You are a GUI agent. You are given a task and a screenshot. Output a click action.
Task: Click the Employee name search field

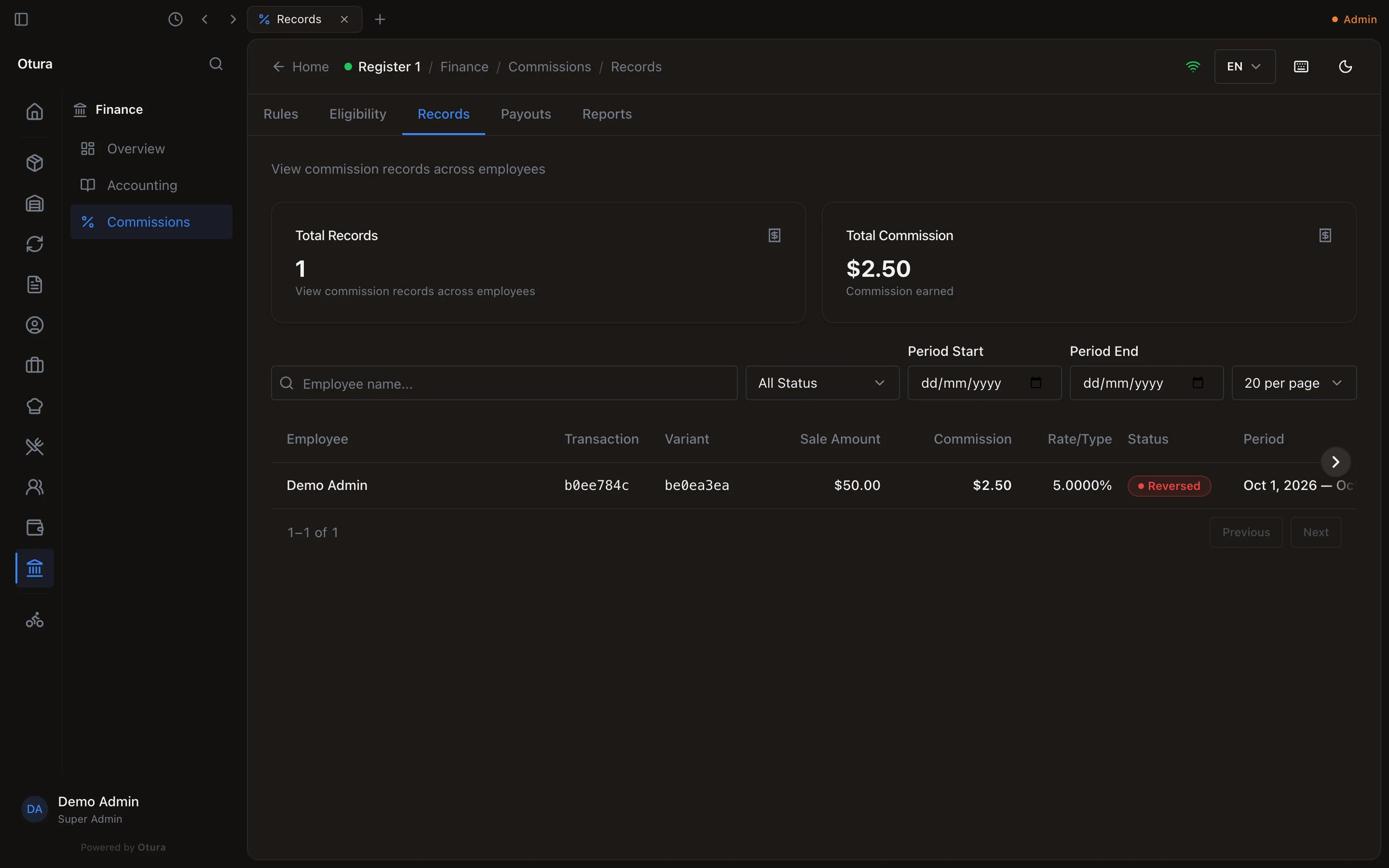point(504,383)
